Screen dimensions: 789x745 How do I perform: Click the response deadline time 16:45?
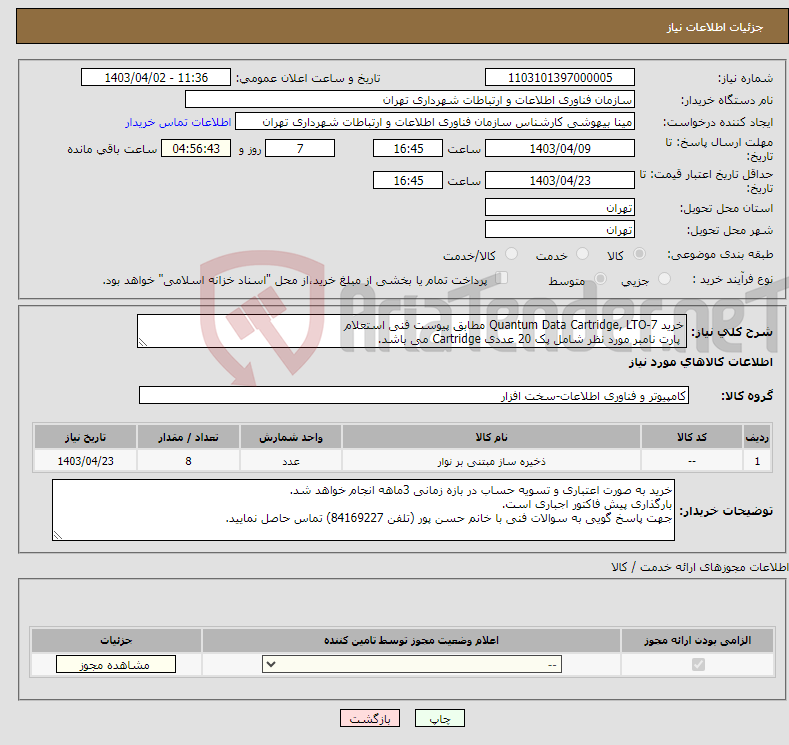[x=408, y=148]
